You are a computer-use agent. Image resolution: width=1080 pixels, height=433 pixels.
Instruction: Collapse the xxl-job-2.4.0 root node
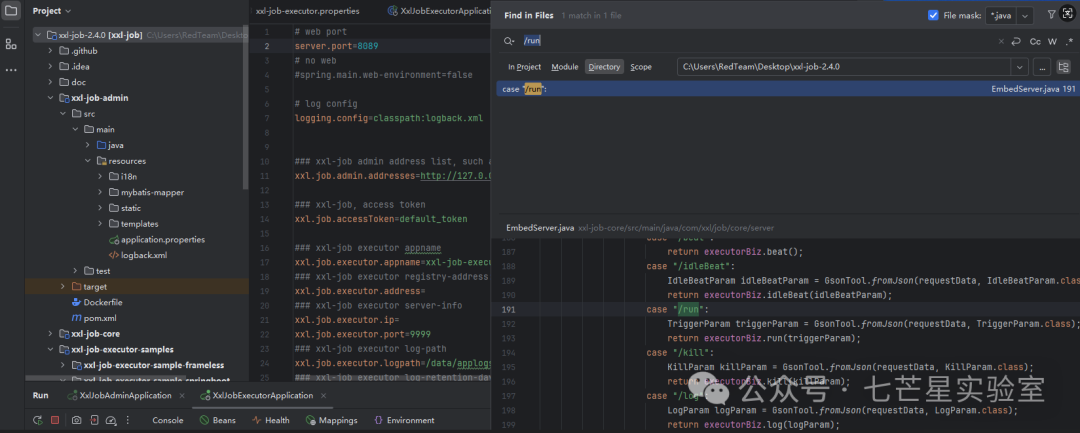click(x=39, y=35)
